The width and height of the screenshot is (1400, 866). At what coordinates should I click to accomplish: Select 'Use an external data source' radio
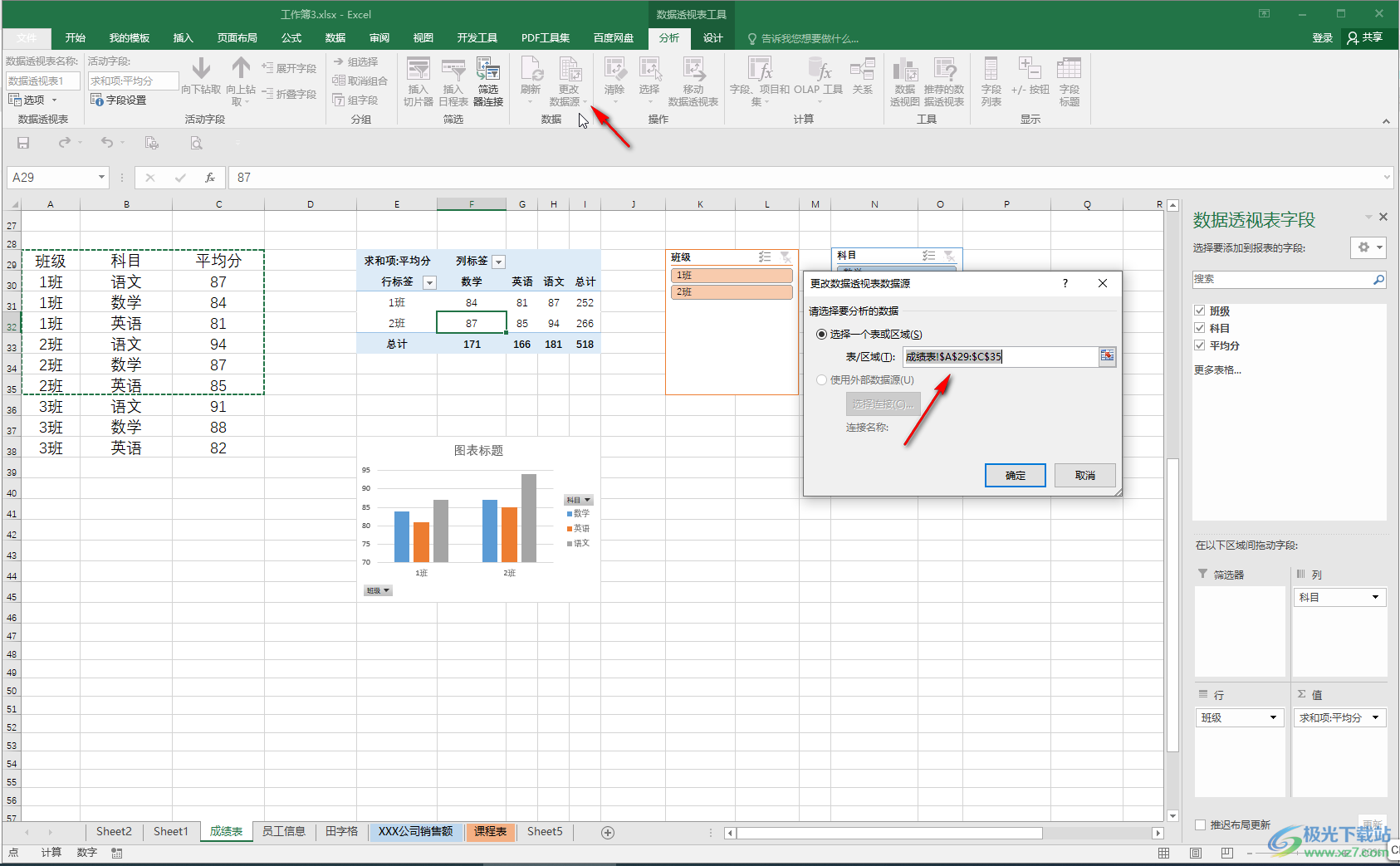tap(822, 379)
